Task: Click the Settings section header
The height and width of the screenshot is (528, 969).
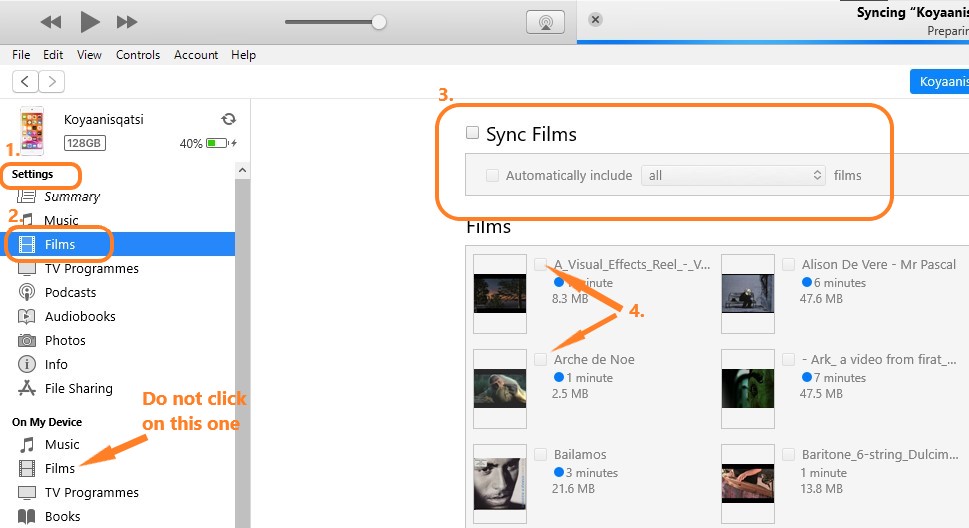Action: tap(33, 174)
